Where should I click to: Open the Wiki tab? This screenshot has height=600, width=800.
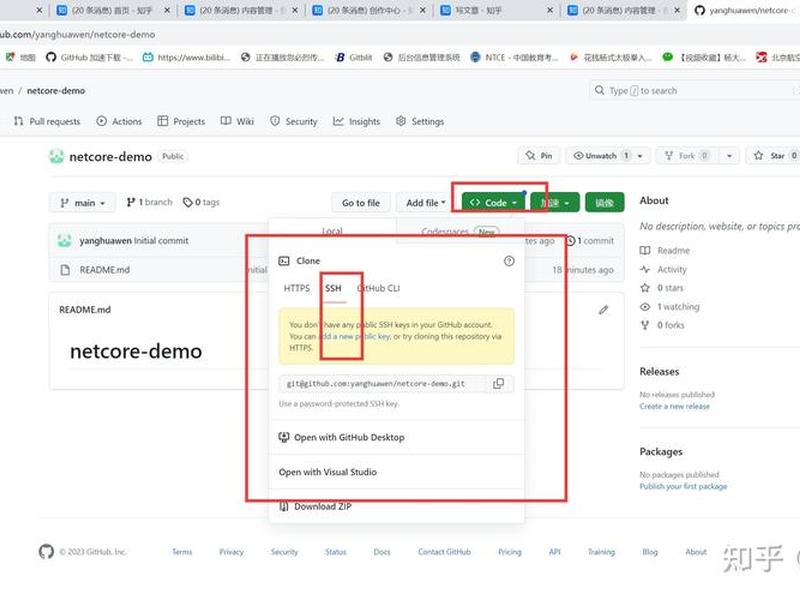click(237, 121)
